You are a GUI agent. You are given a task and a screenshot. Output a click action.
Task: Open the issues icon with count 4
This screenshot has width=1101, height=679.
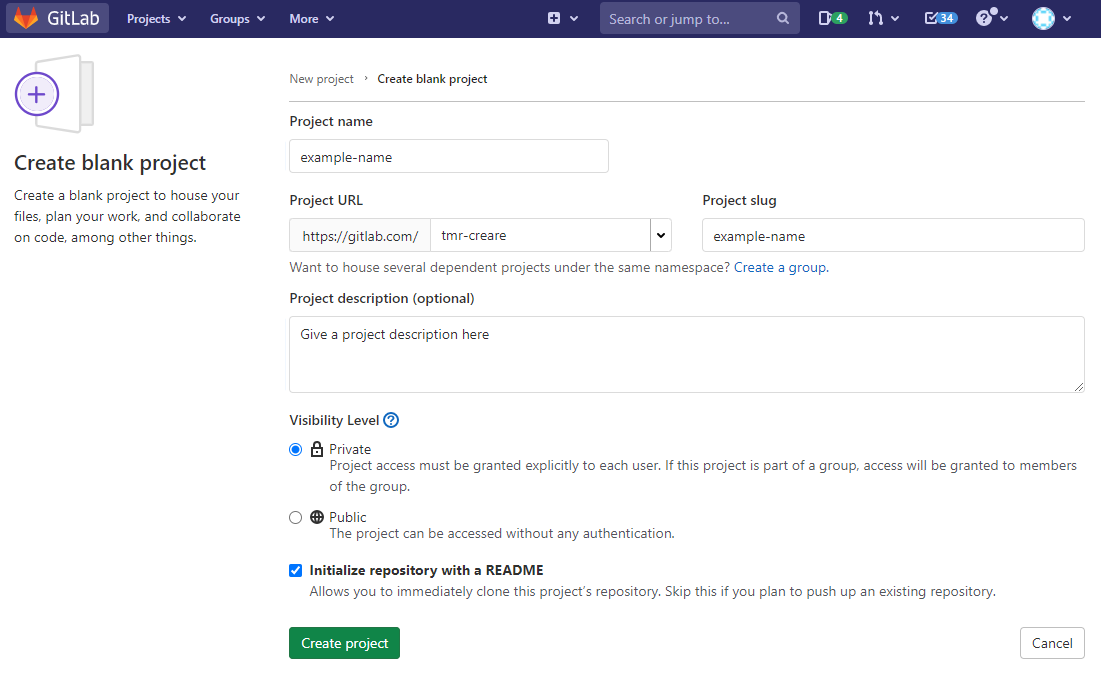click(x=832, y=18)
